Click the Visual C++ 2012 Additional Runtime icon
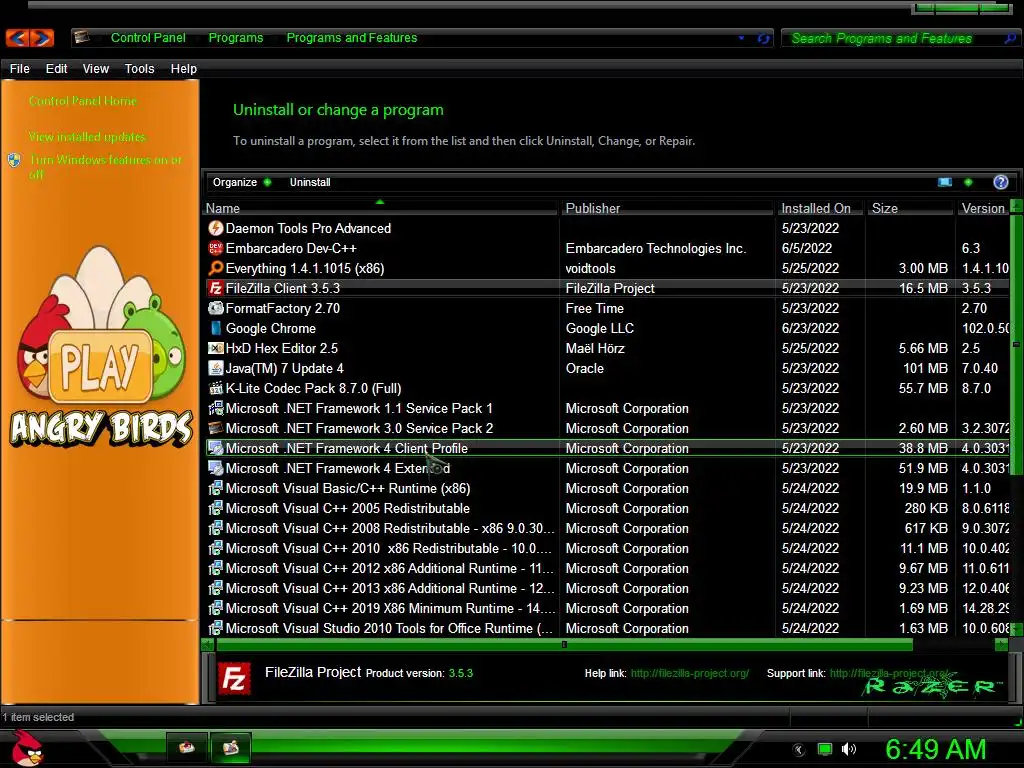The width and height of the screenshot is (1024, 768). [x=216, y=568]
